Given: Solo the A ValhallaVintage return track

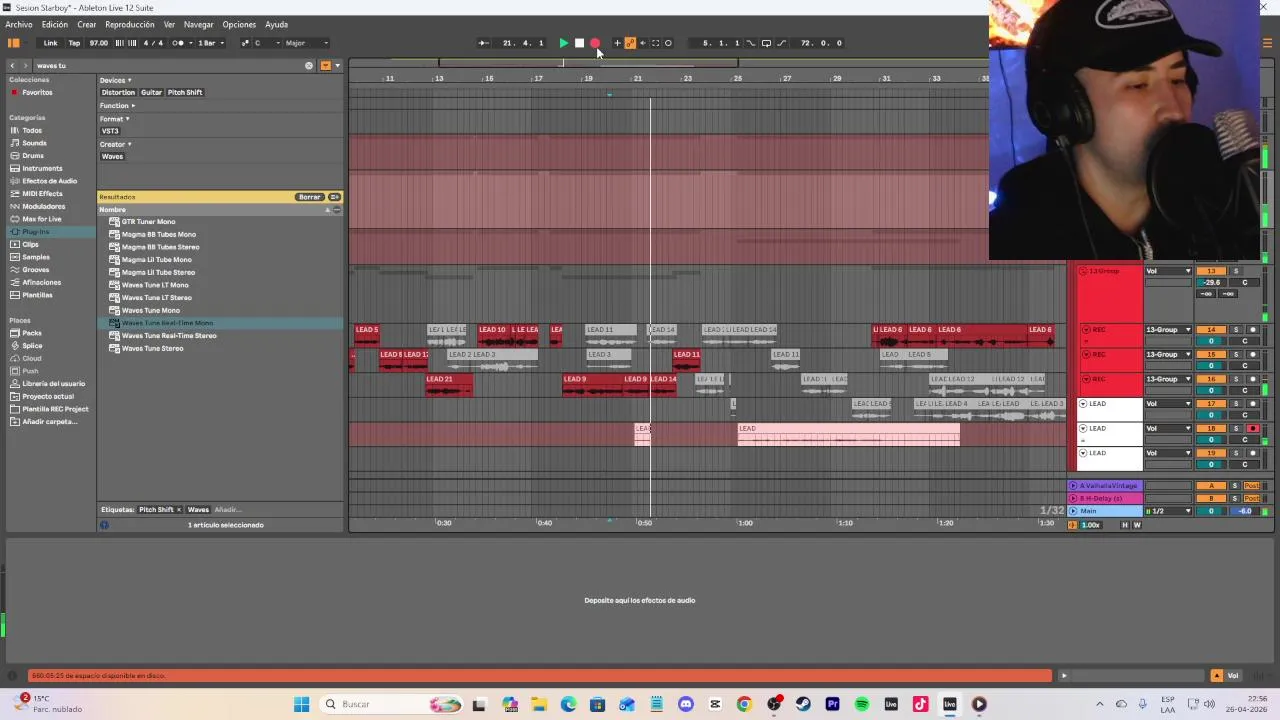Looking at the screenshot, I should tap(1235, 486).
